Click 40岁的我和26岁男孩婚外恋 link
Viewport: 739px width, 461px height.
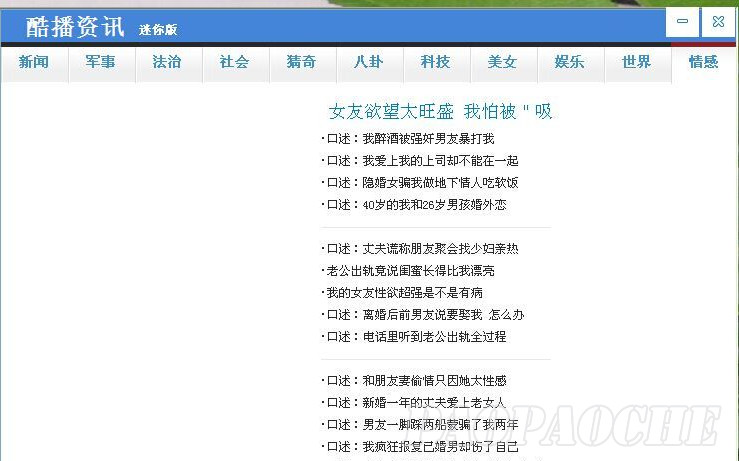pyautogui.click(x=416, y=205)
